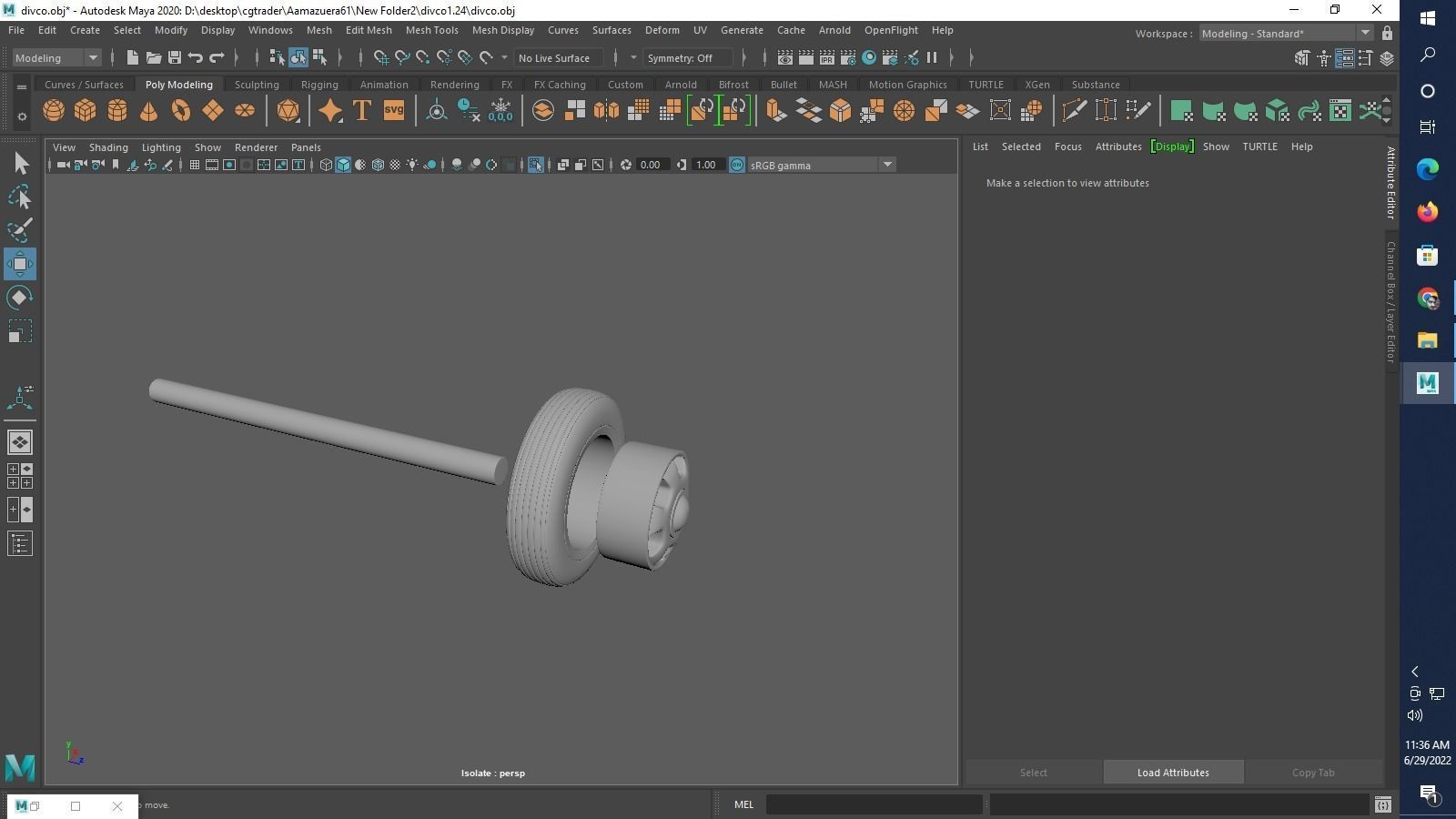Create a Polygon Cone from shelf
This screenshot has width=1456, height=819.
click(x=149, y=111)
